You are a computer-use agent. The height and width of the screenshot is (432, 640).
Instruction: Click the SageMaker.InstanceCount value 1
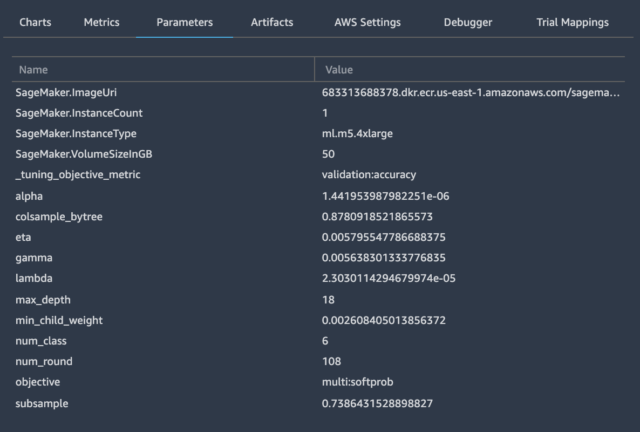325,113
